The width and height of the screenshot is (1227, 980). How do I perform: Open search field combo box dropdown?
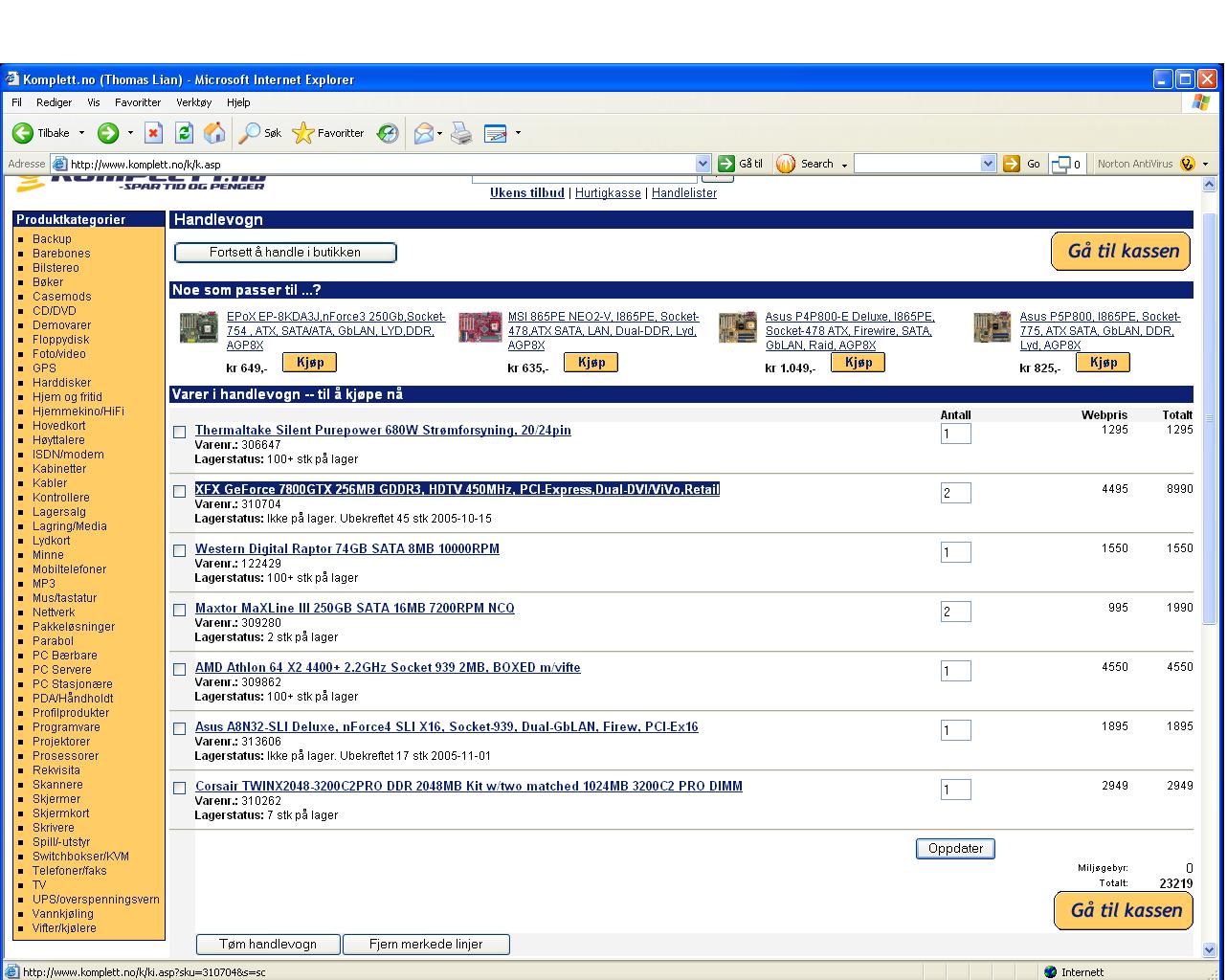coord(989,164)
